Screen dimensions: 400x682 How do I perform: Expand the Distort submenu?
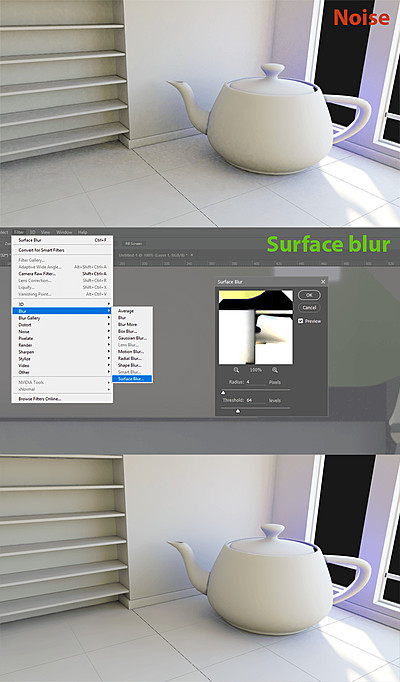(x=62, y=324)
